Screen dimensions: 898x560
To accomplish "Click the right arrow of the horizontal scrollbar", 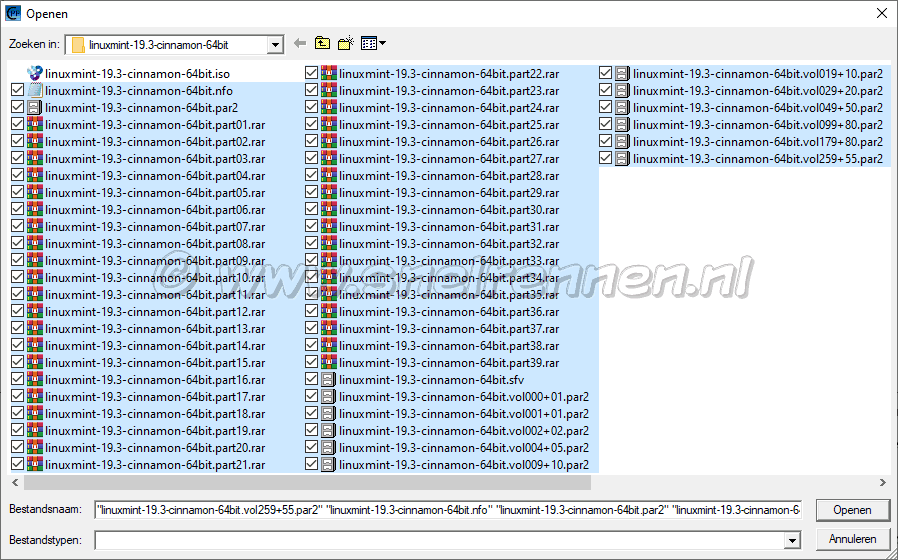I will point(883,483).
